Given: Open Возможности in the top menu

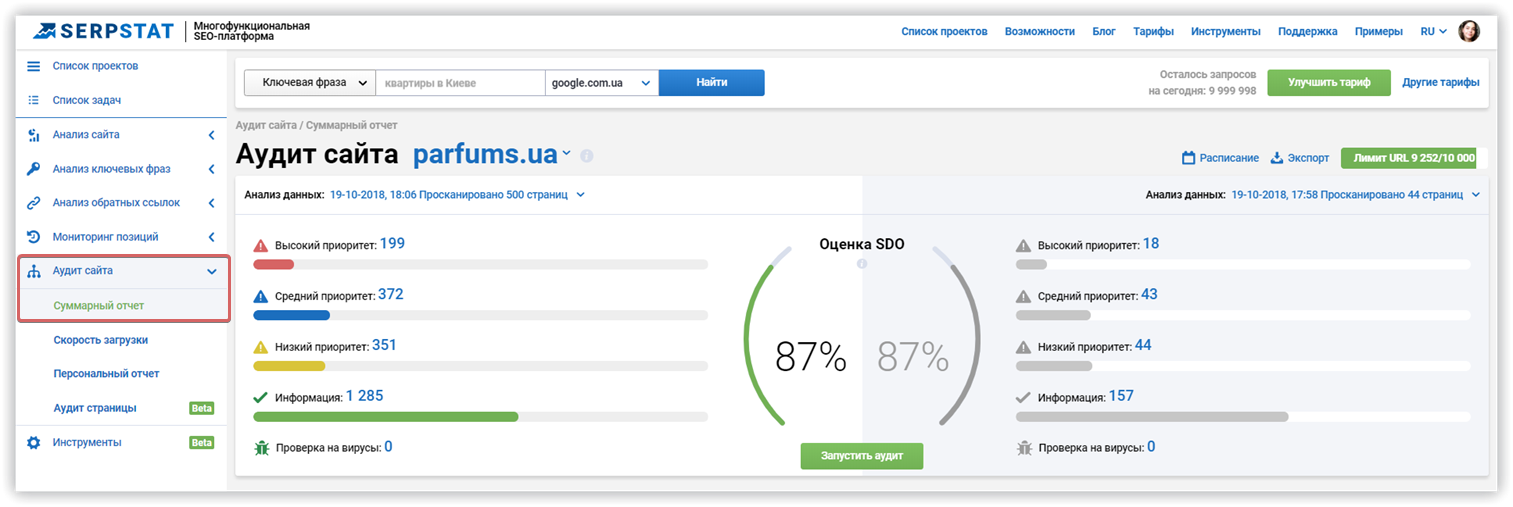Looking at the screenshot, I should (x=1040, y=31).
